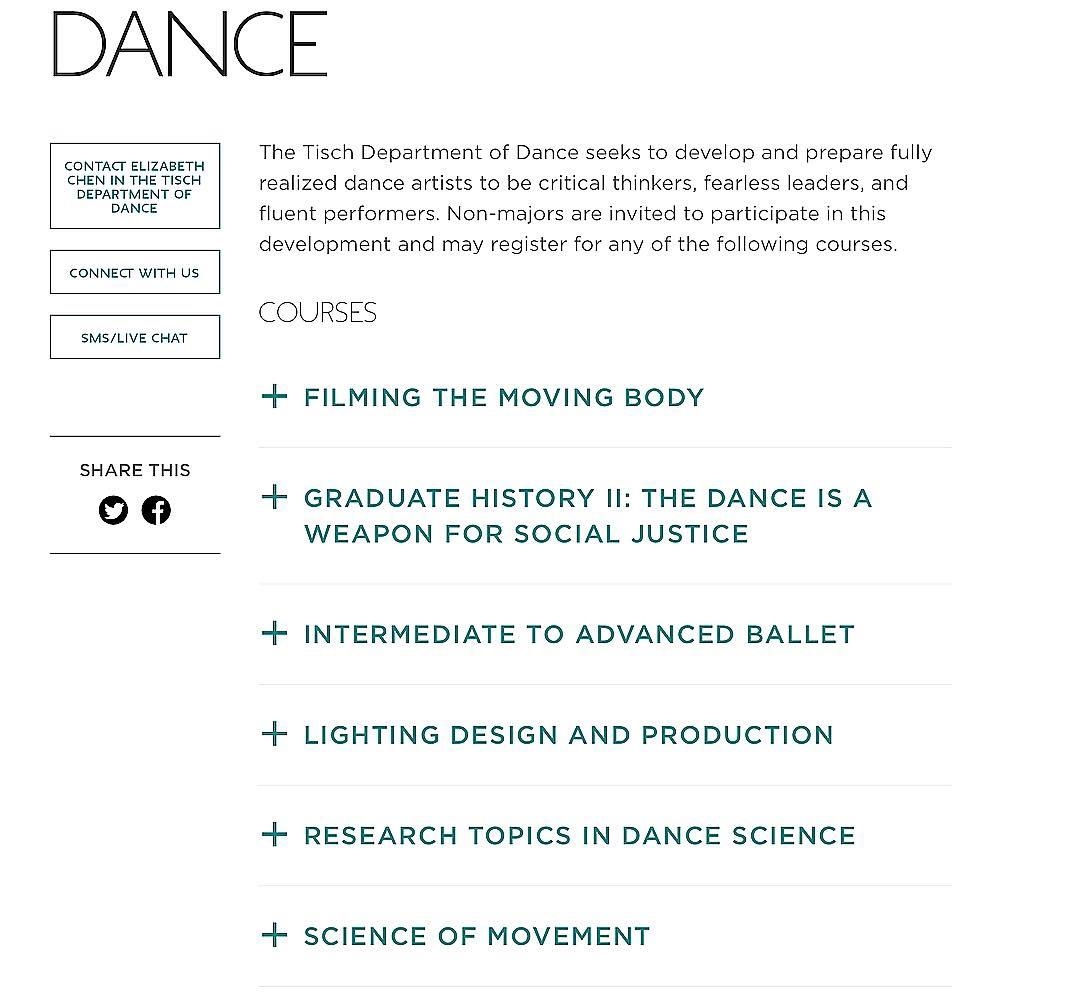1080x996 pixels.
Task: Click plus icon beside Research Topics in Dance Science
Action: pyautogui.click(x=274, y=834)
